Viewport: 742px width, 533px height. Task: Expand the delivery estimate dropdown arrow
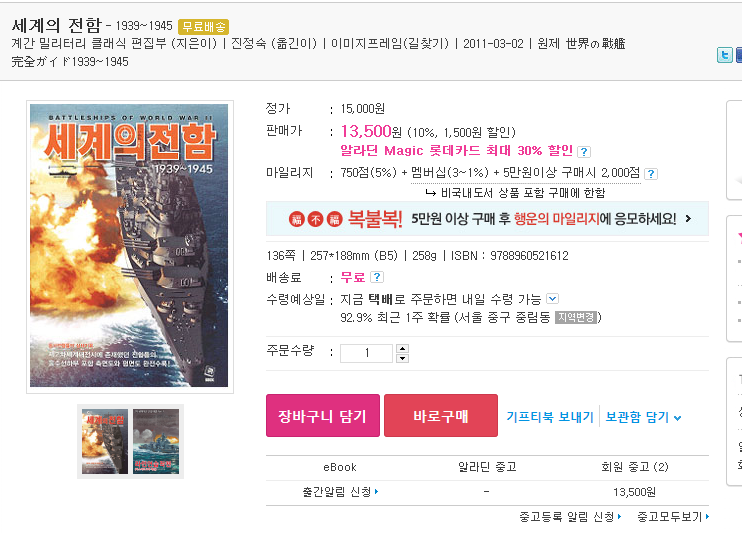pos(552,299)
